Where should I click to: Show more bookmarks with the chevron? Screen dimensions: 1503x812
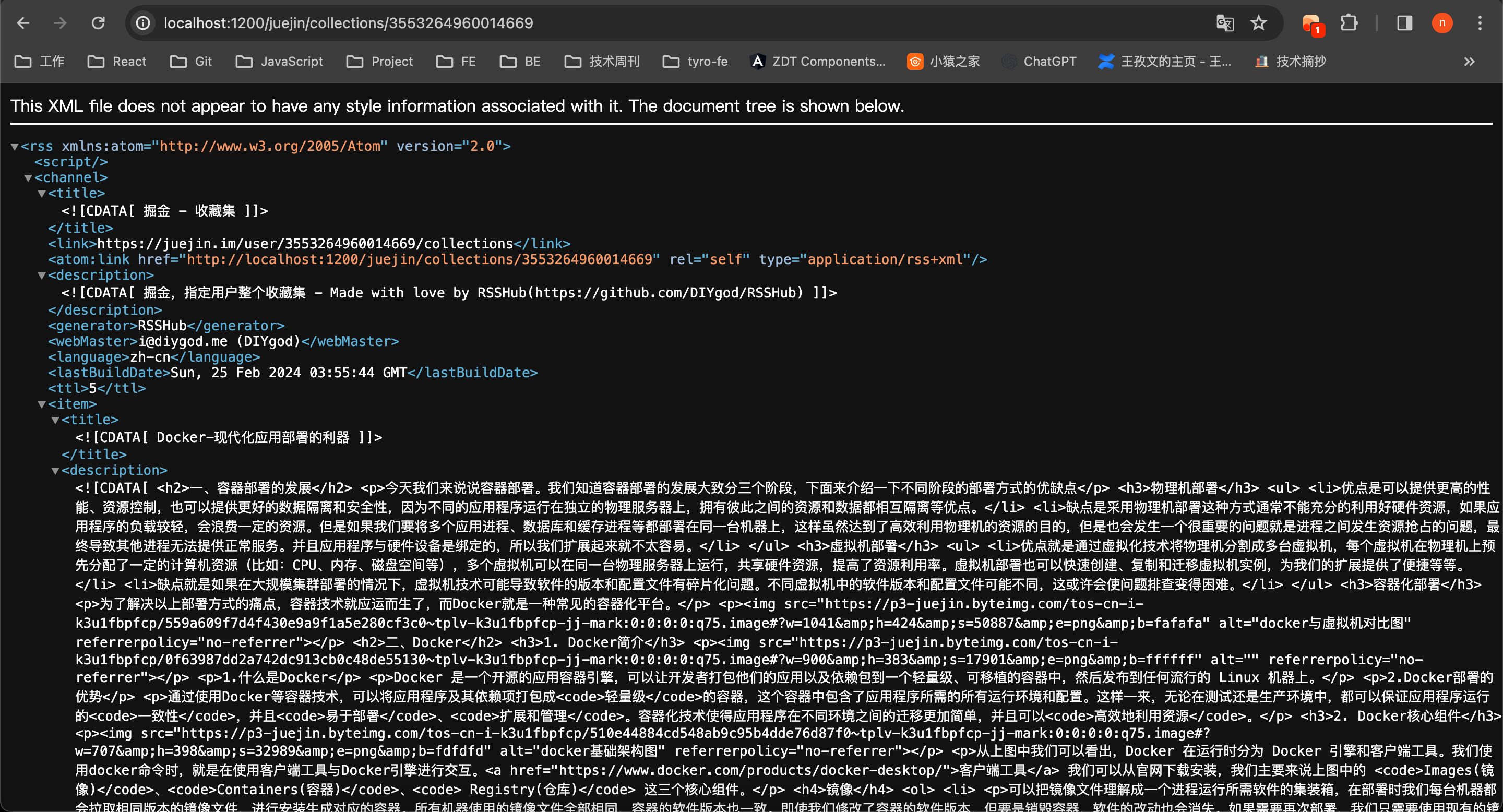point(1469,62)
